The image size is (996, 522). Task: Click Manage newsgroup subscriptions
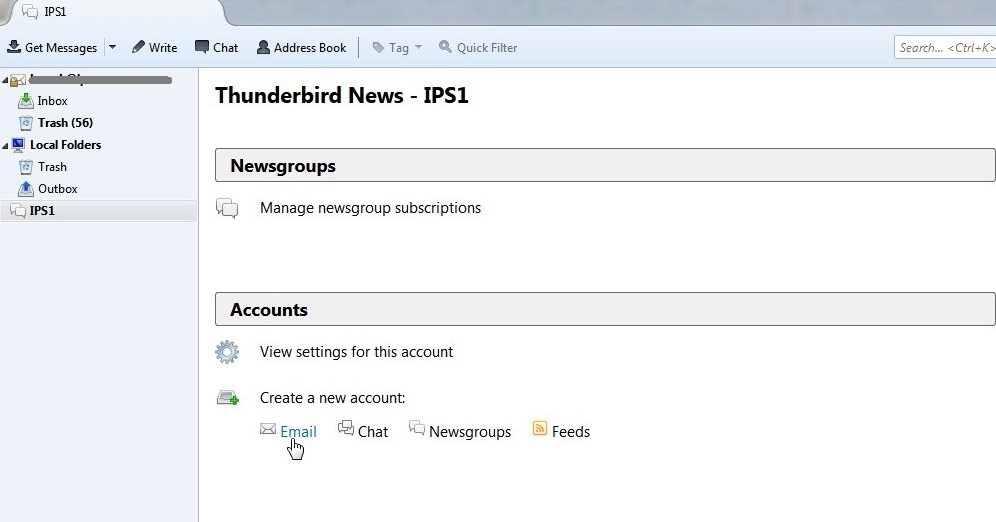pos(370,208)
